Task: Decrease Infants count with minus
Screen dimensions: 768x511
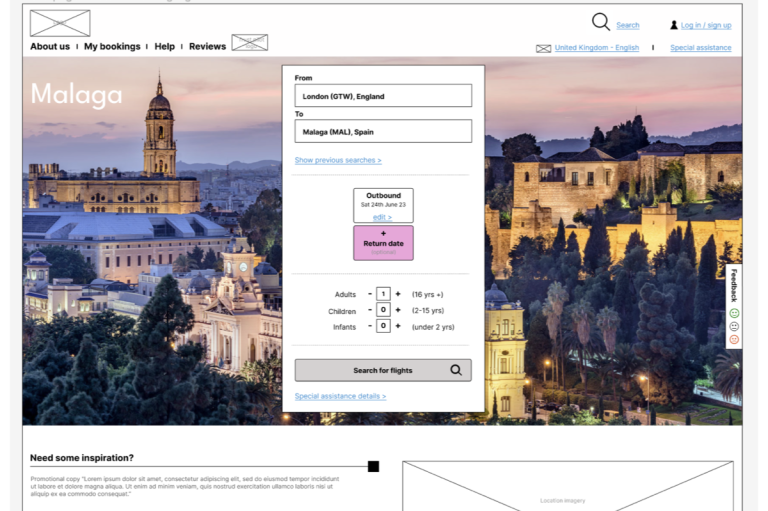Action: pos(370,326)
